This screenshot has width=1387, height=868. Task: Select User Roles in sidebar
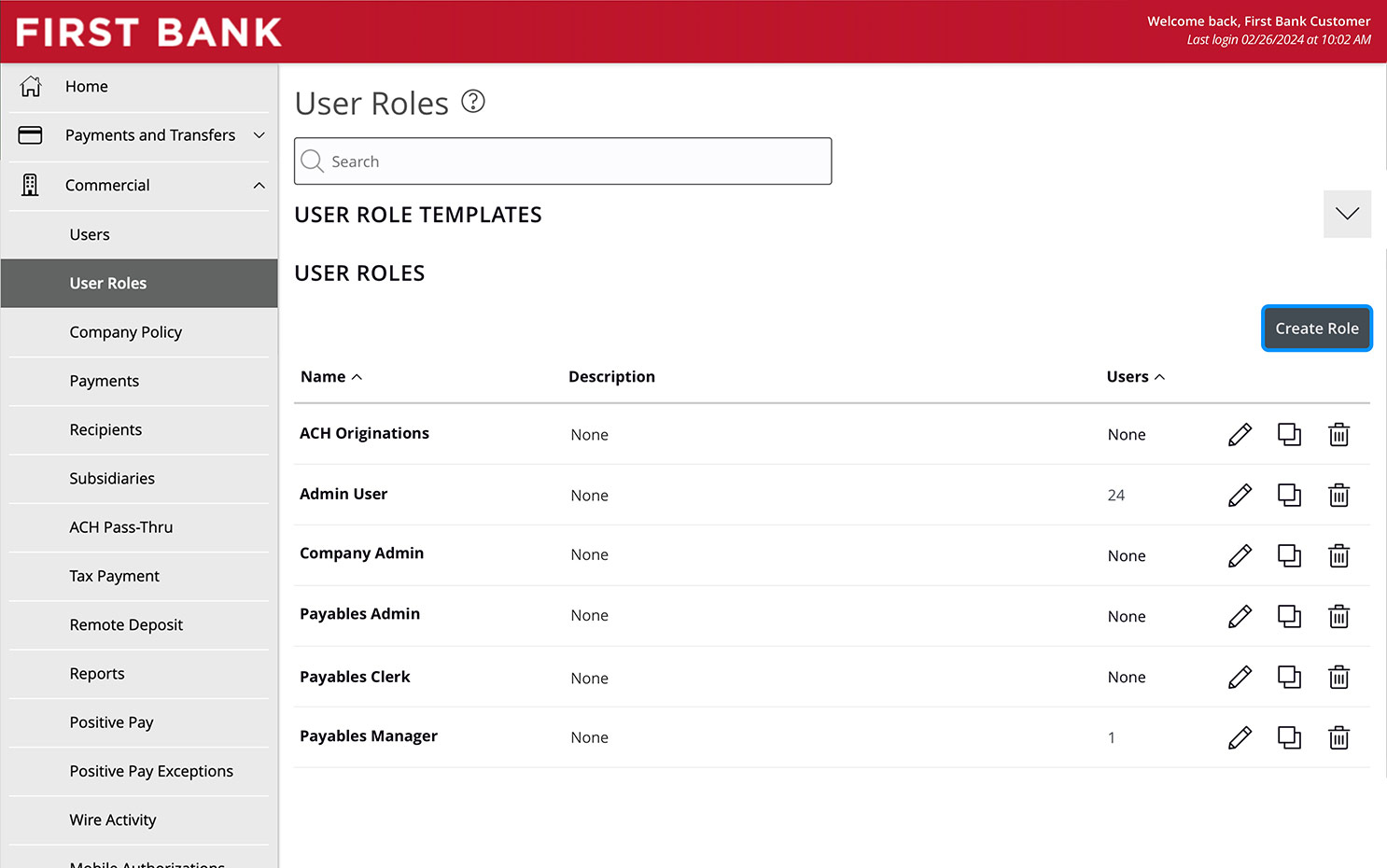[x=139, y=284]
